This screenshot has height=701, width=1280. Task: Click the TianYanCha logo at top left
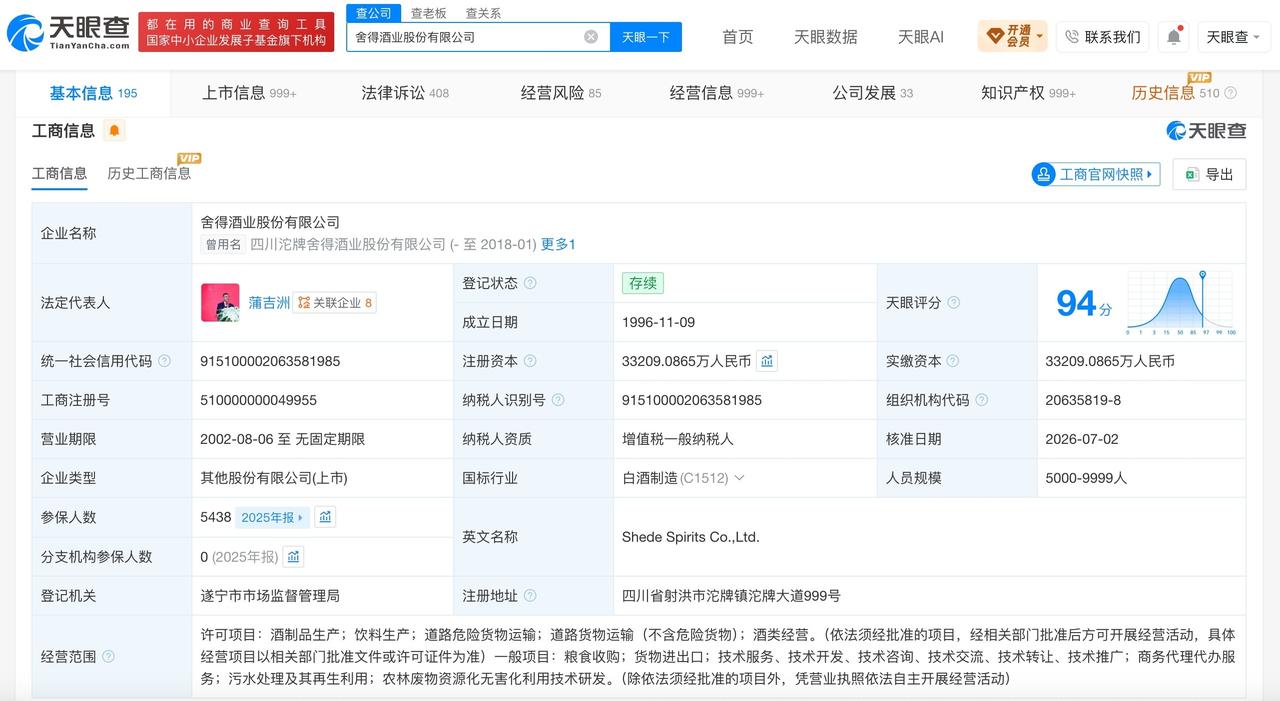click(x=68, y=32)
